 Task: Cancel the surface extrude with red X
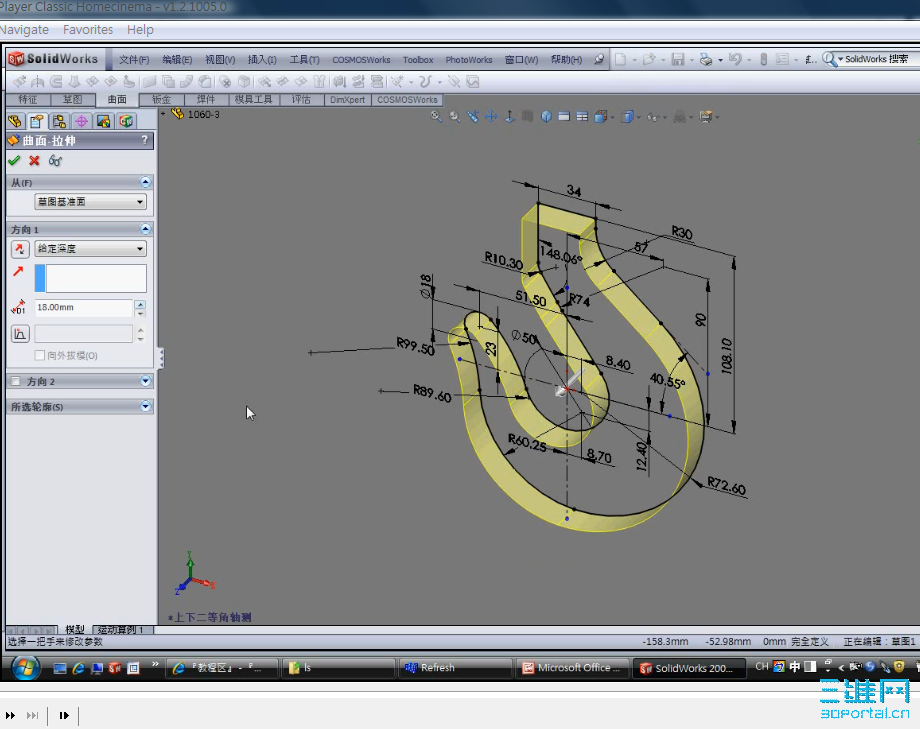tap(35, 160)
